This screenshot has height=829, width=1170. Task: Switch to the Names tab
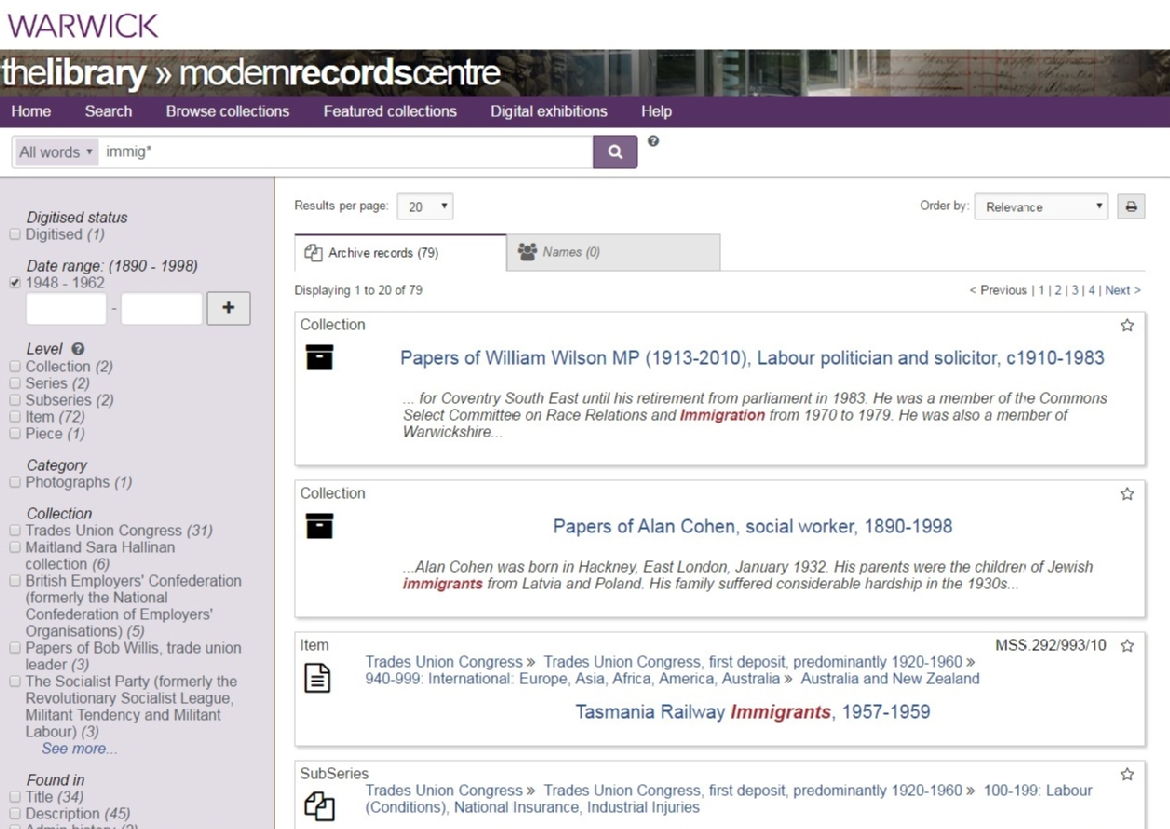tap(612, 252)
